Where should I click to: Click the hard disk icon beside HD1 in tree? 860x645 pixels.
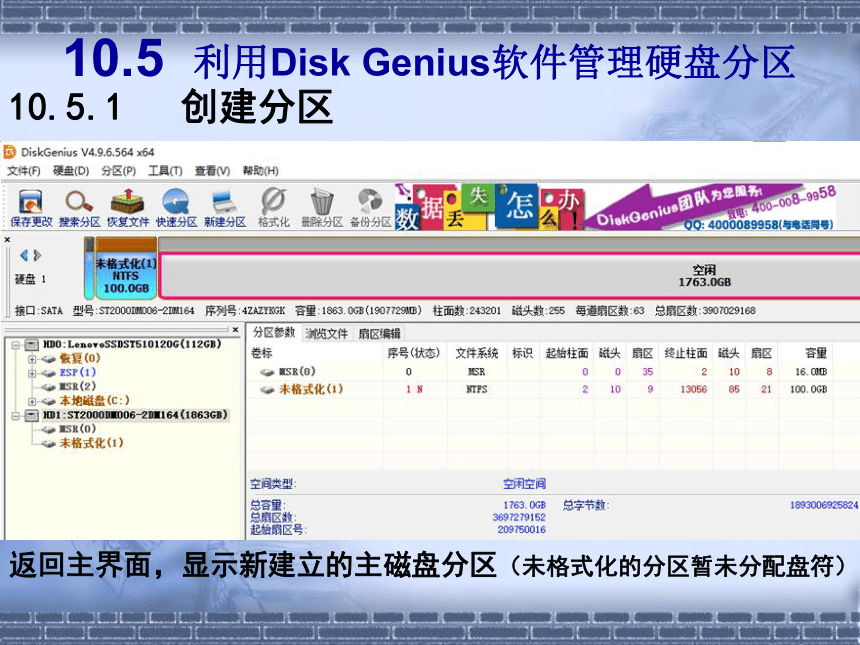[x=32, y=415]
